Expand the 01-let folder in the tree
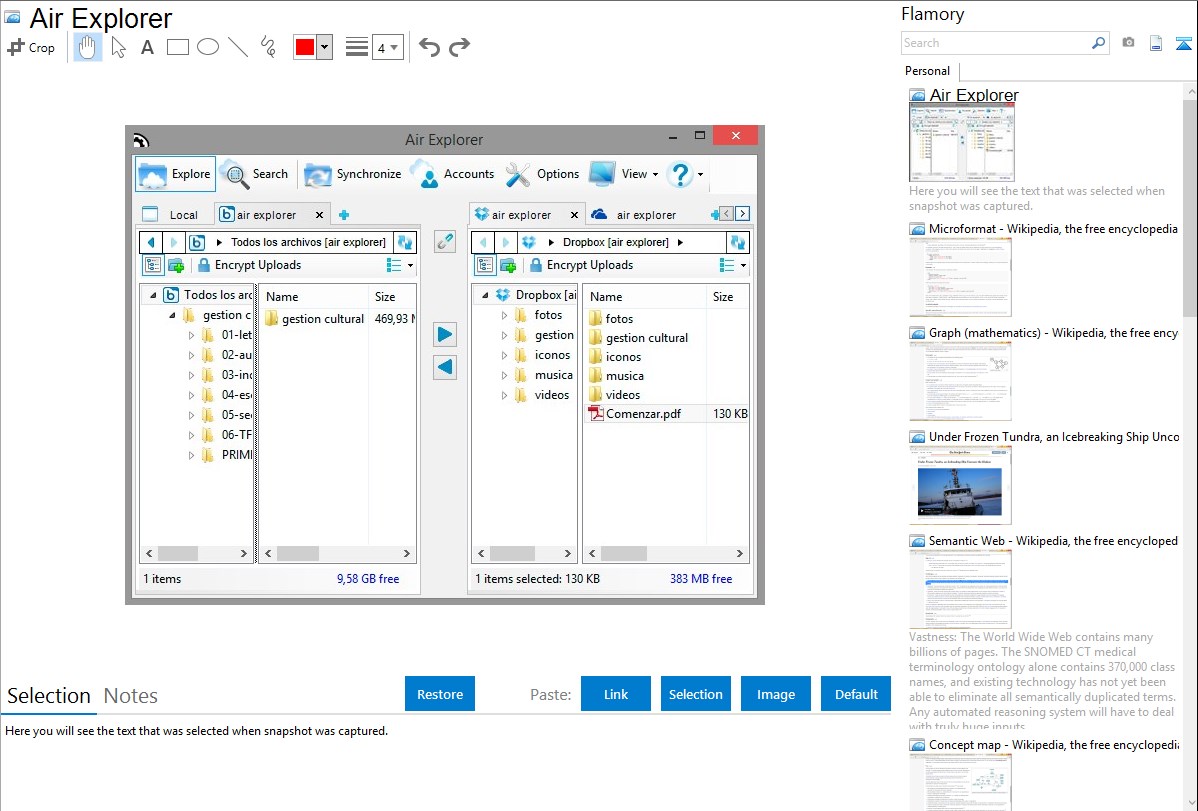 [x=191, y=335]
